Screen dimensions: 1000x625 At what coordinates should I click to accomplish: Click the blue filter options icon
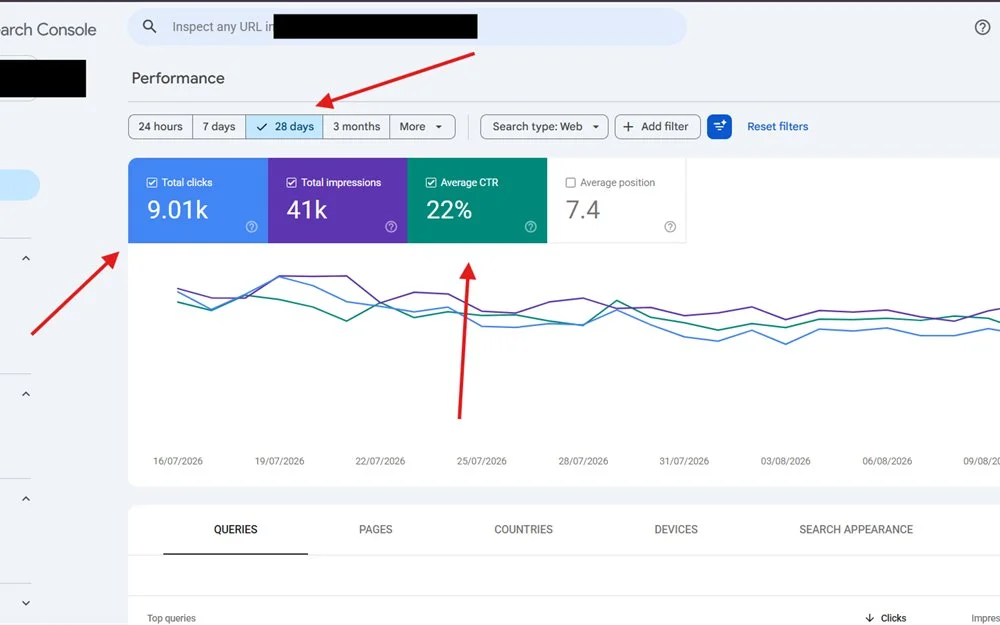[719, 126]
